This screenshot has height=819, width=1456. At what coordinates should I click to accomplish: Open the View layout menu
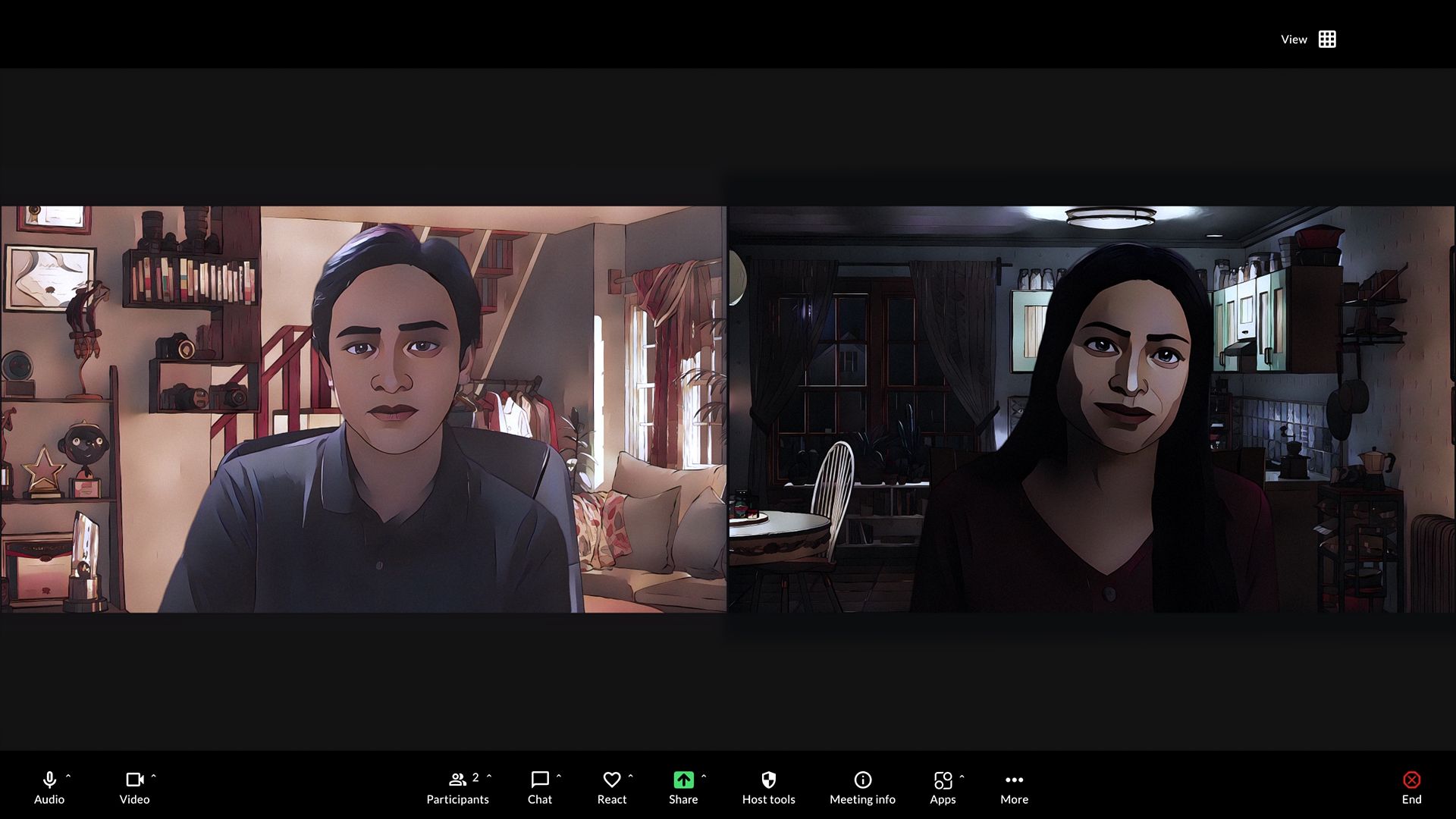(1308, 39)
